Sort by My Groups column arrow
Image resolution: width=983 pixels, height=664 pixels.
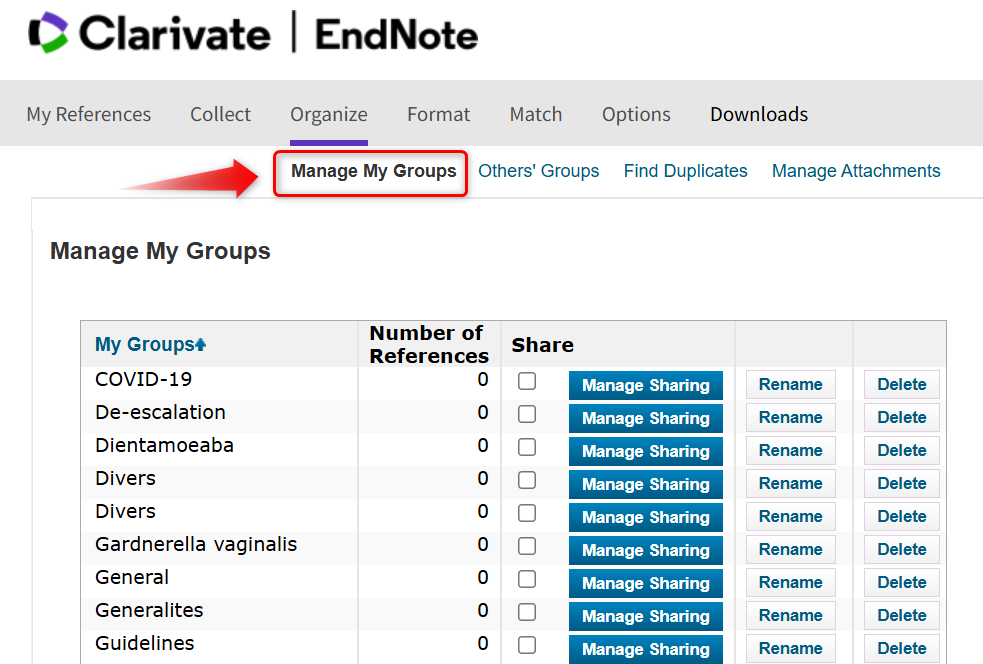click(x=201, y=345)
